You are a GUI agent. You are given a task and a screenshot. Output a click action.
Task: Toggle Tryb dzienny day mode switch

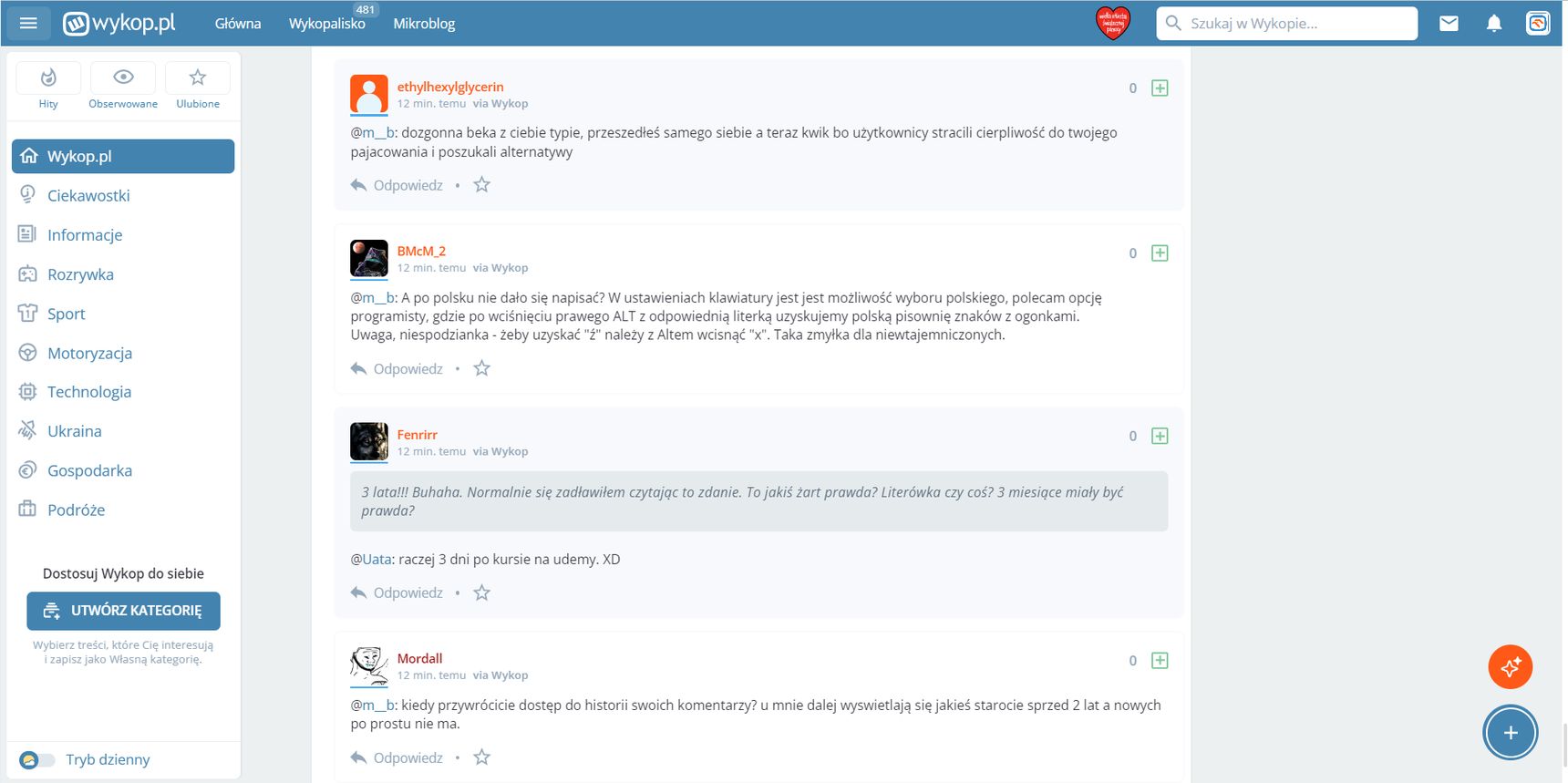point(36,760)
